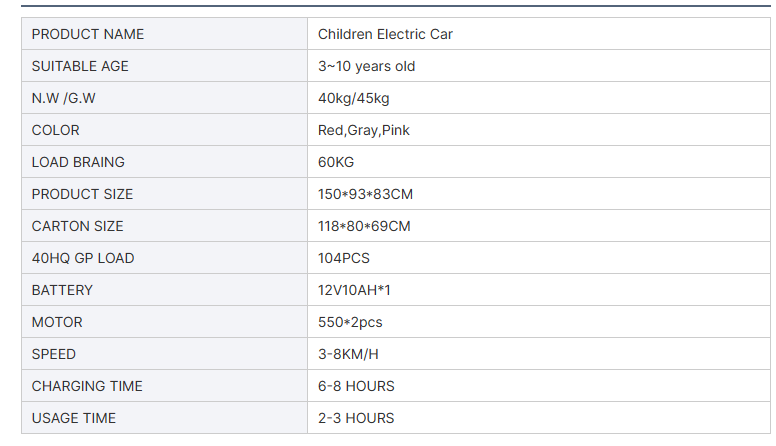Click the PRODUCT NAME label cell
776x446 pixels.
click(x=88, y=34)
